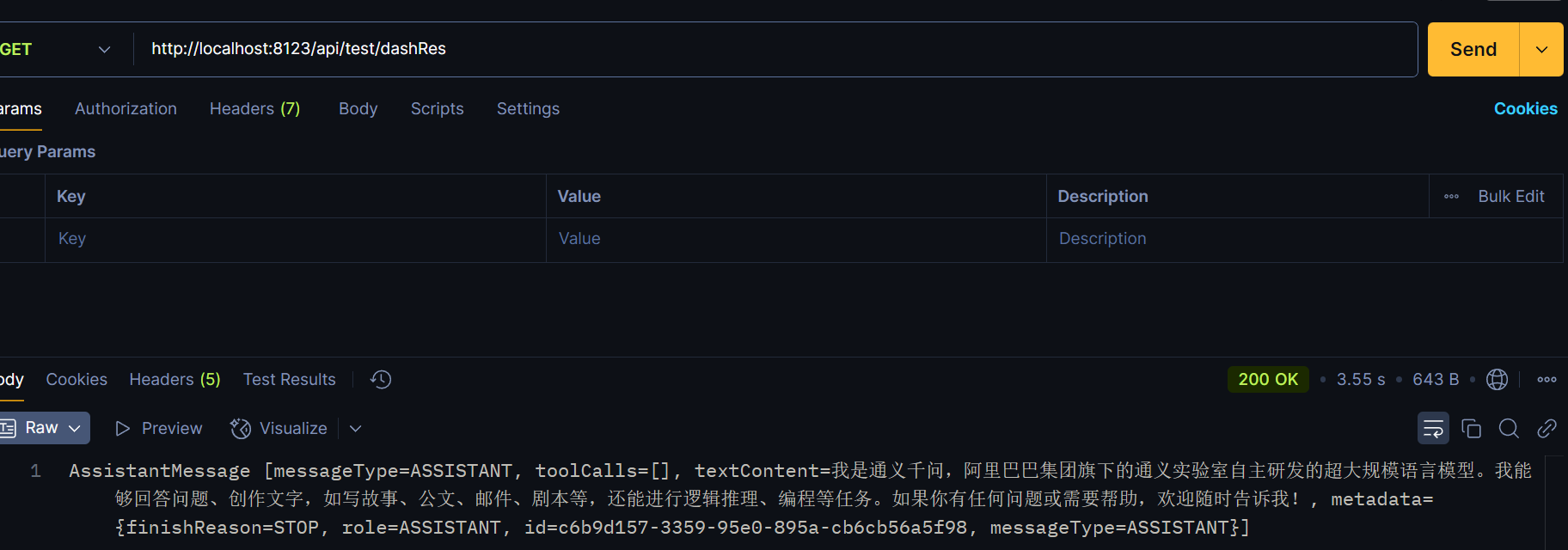Open params table options ellipsis

[1451, 196]
